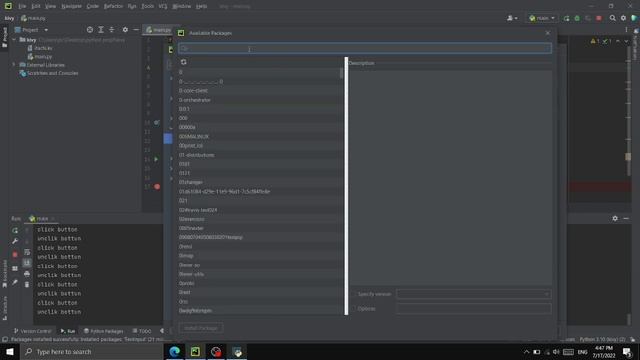This screenshot has width=640, height=360.
Task: Open the user account dropdown icon
Action: point(512,18)
